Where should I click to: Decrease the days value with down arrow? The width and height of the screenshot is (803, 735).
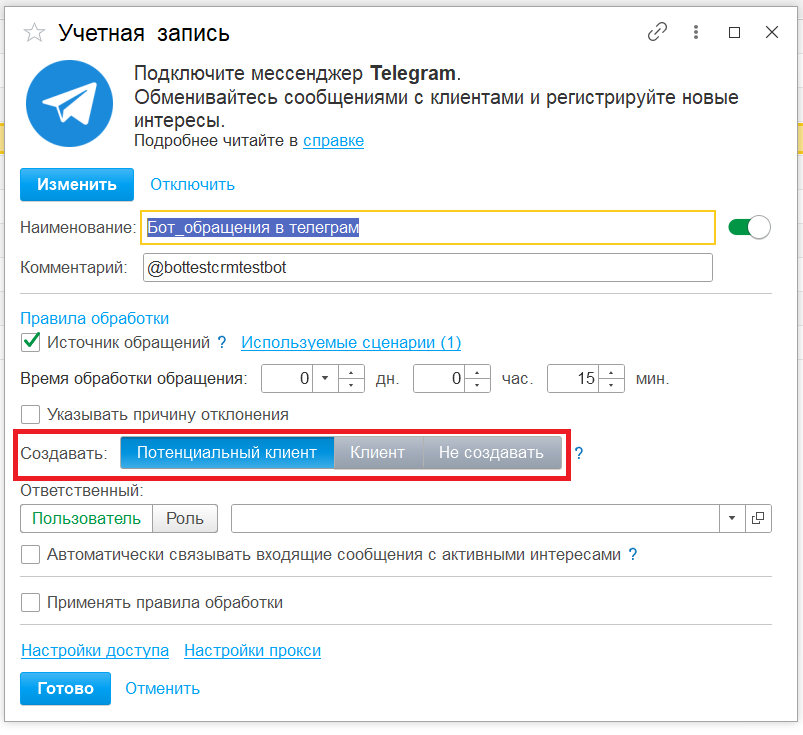351,385
